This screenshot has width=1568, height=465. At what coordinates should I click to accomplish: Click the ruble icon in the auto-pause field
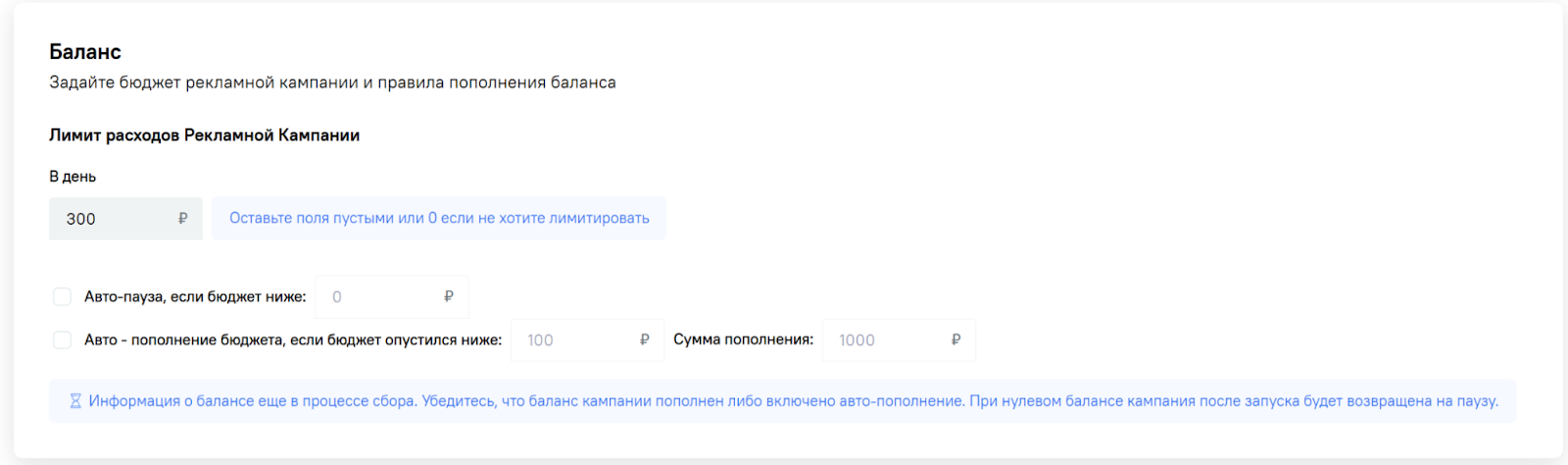[449, 296]
